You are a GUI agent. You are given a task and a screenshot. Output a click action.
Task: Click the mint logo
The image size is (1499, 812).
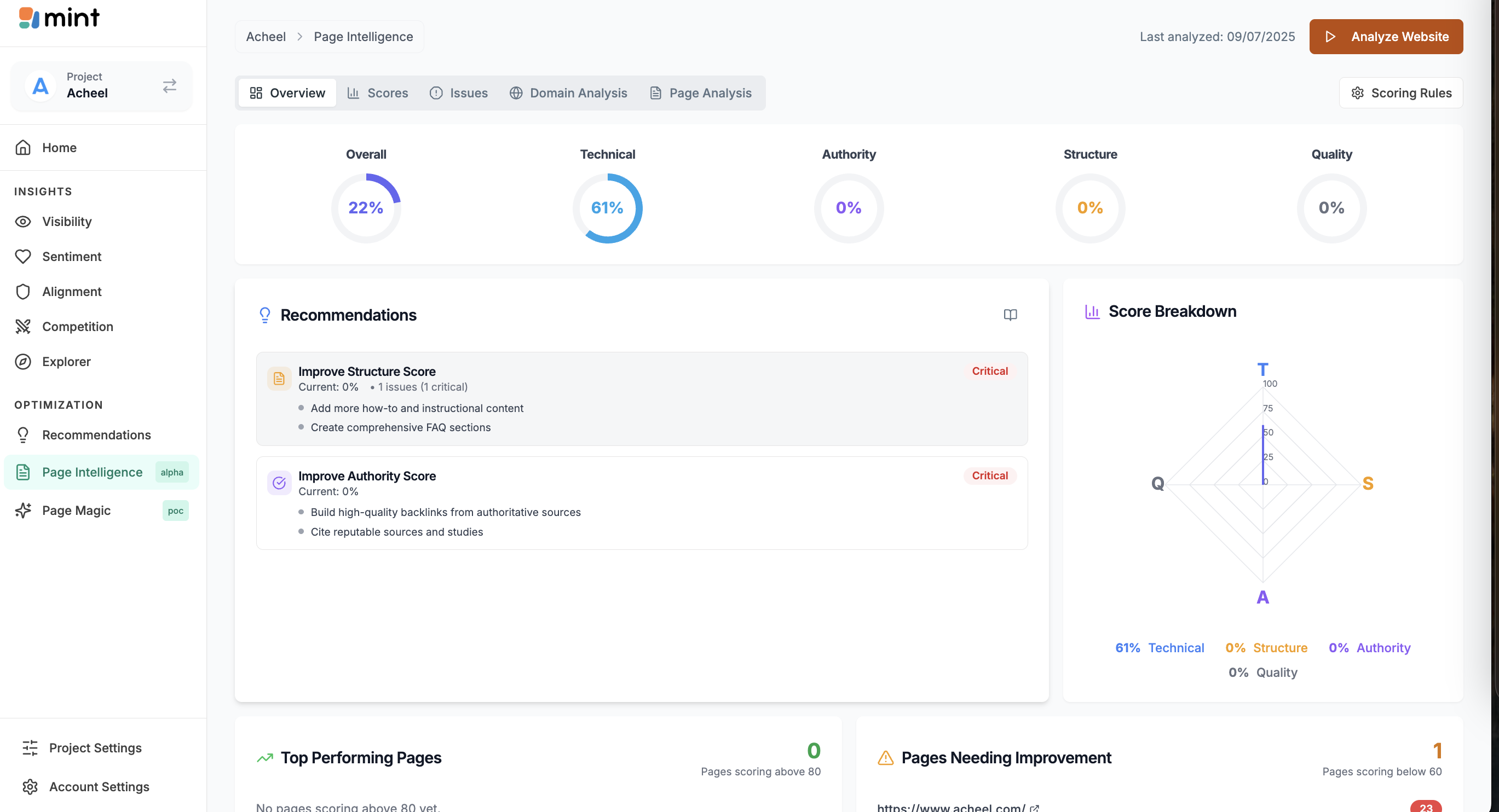[x=59, y=18]
